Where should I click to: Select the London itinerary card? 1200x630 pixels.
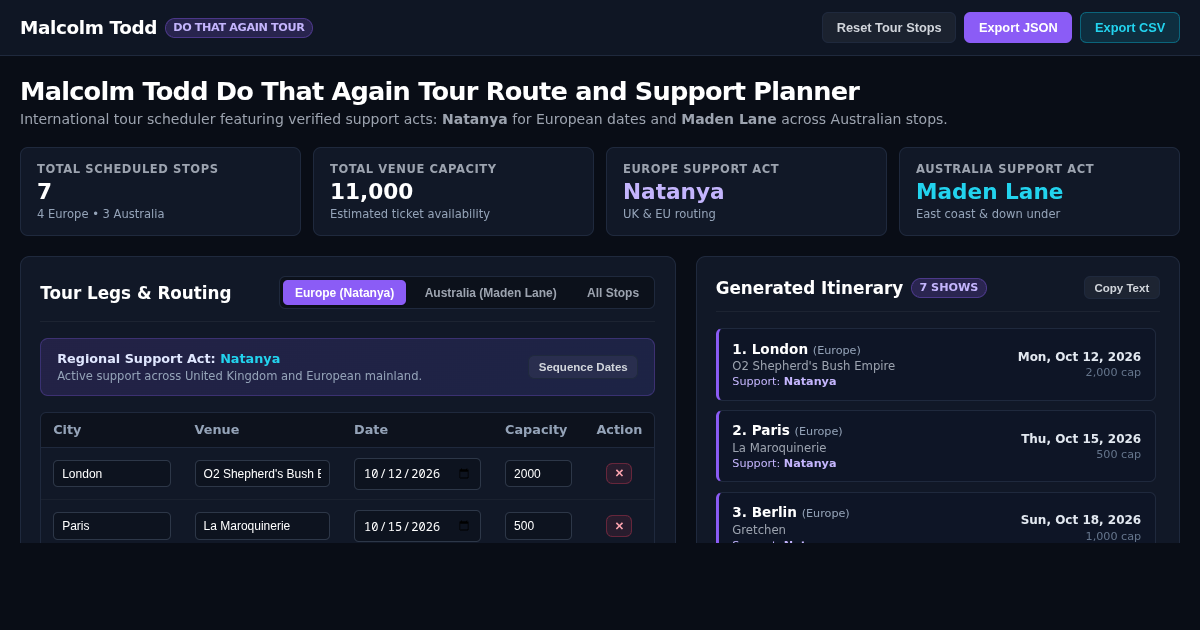(x=936, y=365)
